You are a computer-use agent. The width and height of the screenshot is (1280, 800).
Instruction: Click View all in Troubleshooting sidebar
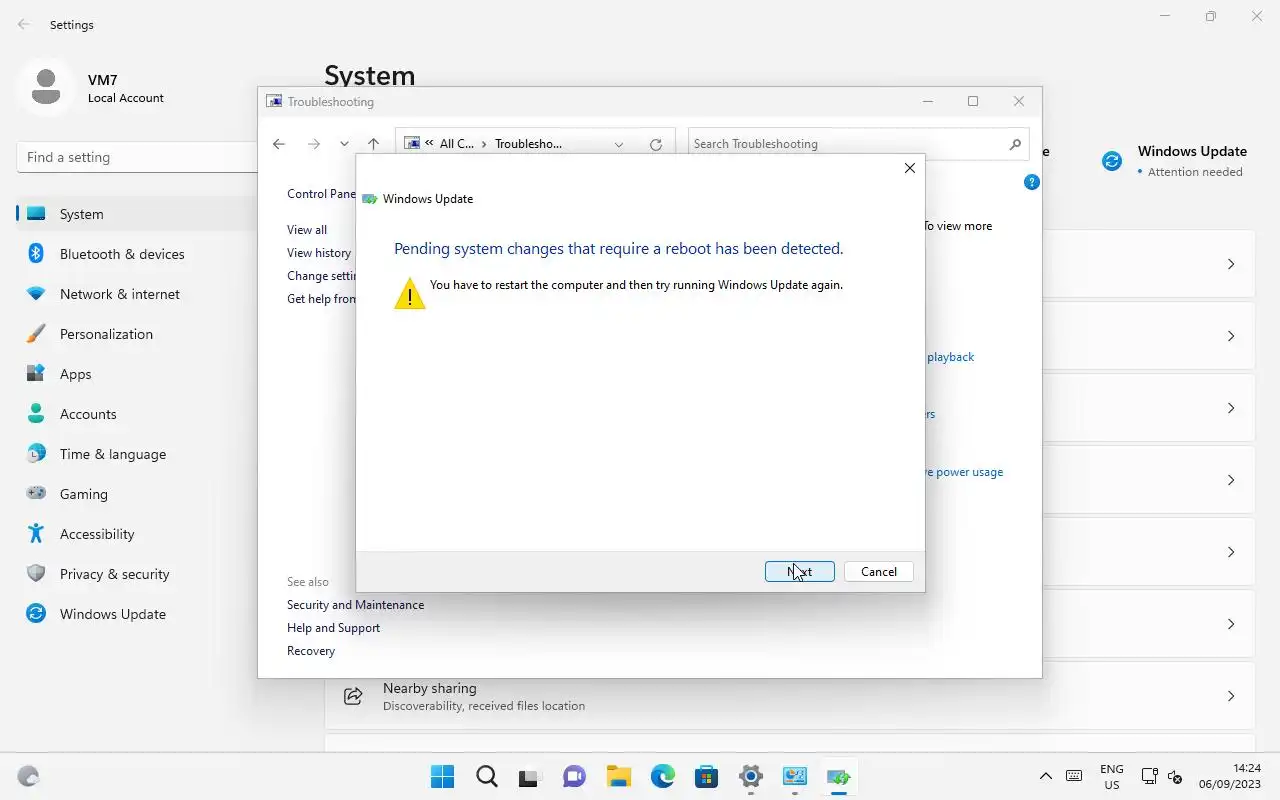point(307,230)
